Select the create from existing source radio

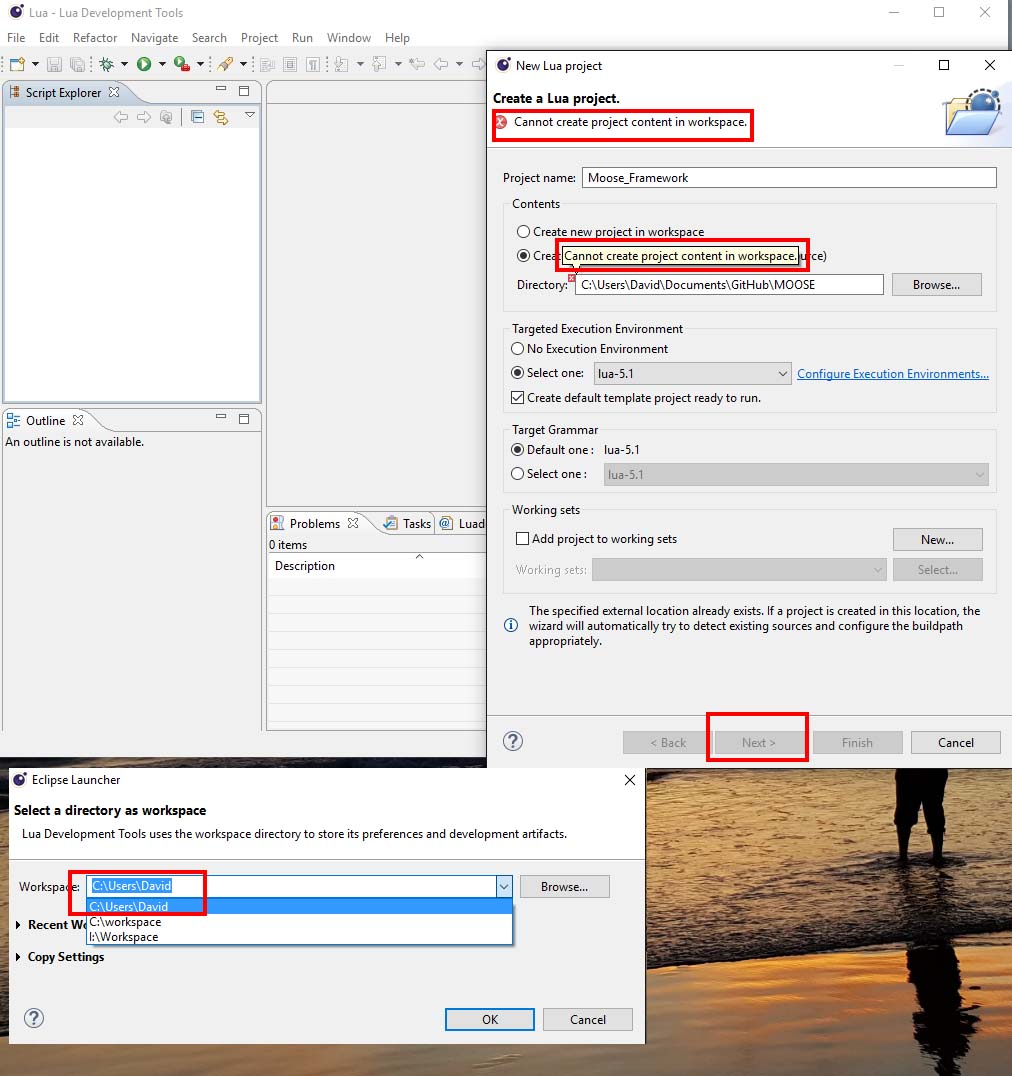coord(523,256)
